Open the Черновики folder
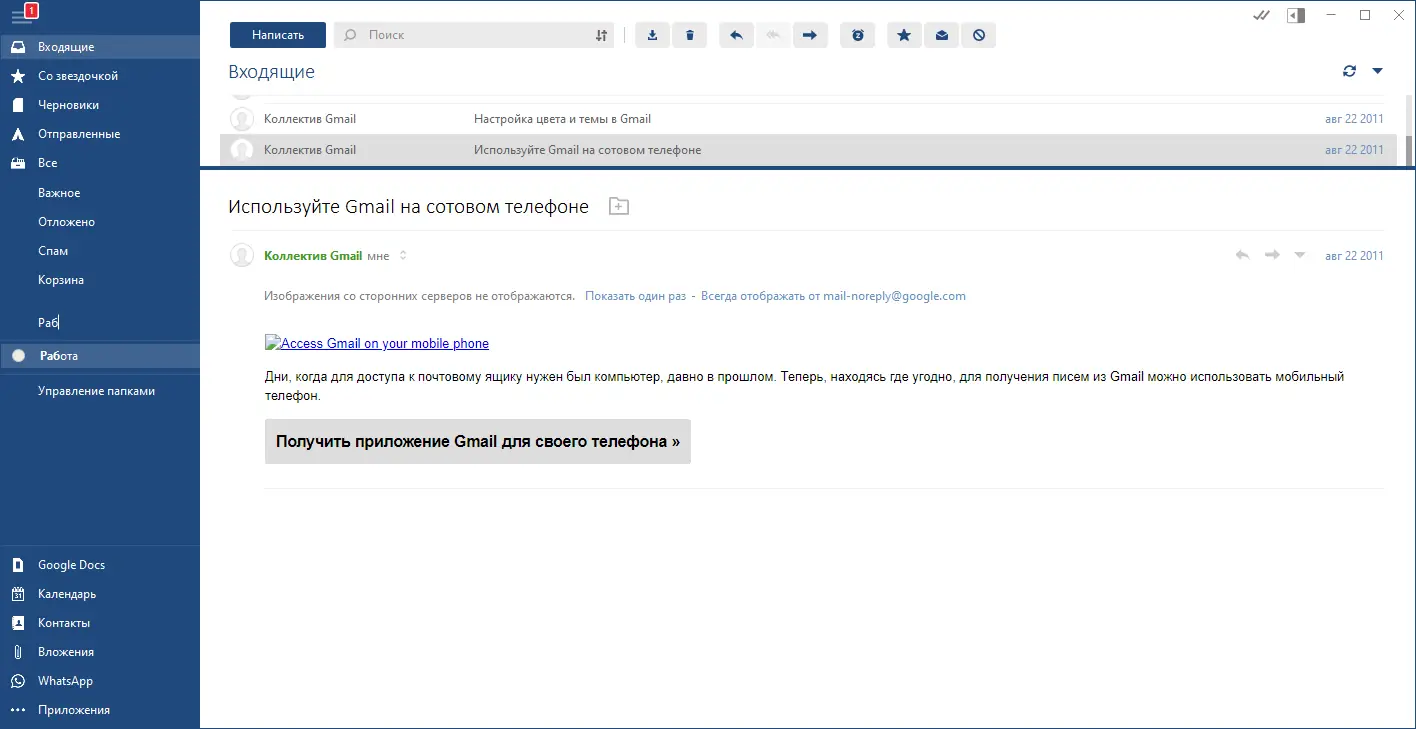 pyautogui.click(x=100, y=105)
